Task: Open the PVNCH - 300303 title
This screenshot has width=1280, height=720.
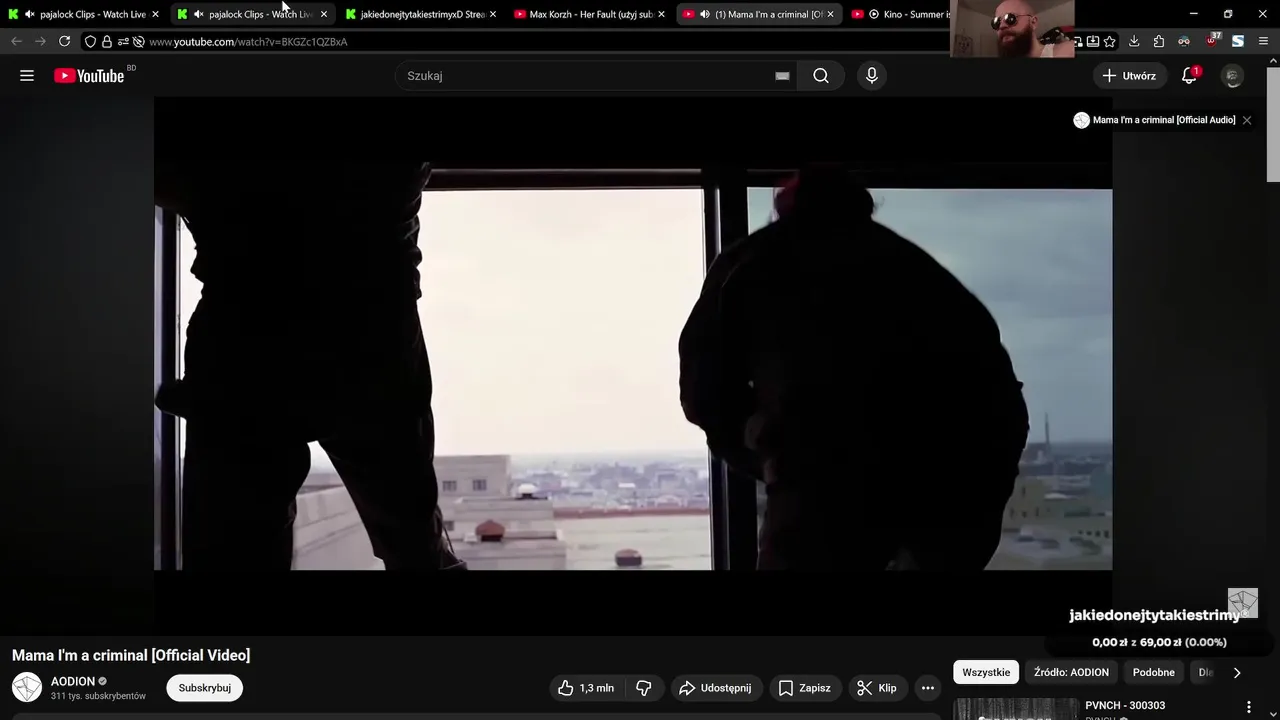Action: 1125,705
